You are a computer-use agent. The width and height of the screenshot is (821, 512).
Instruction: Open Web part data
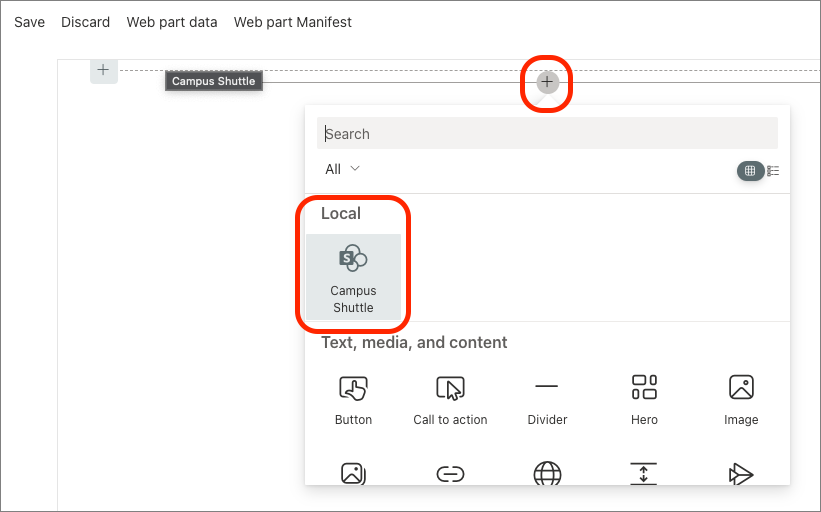tap(172, 22)
